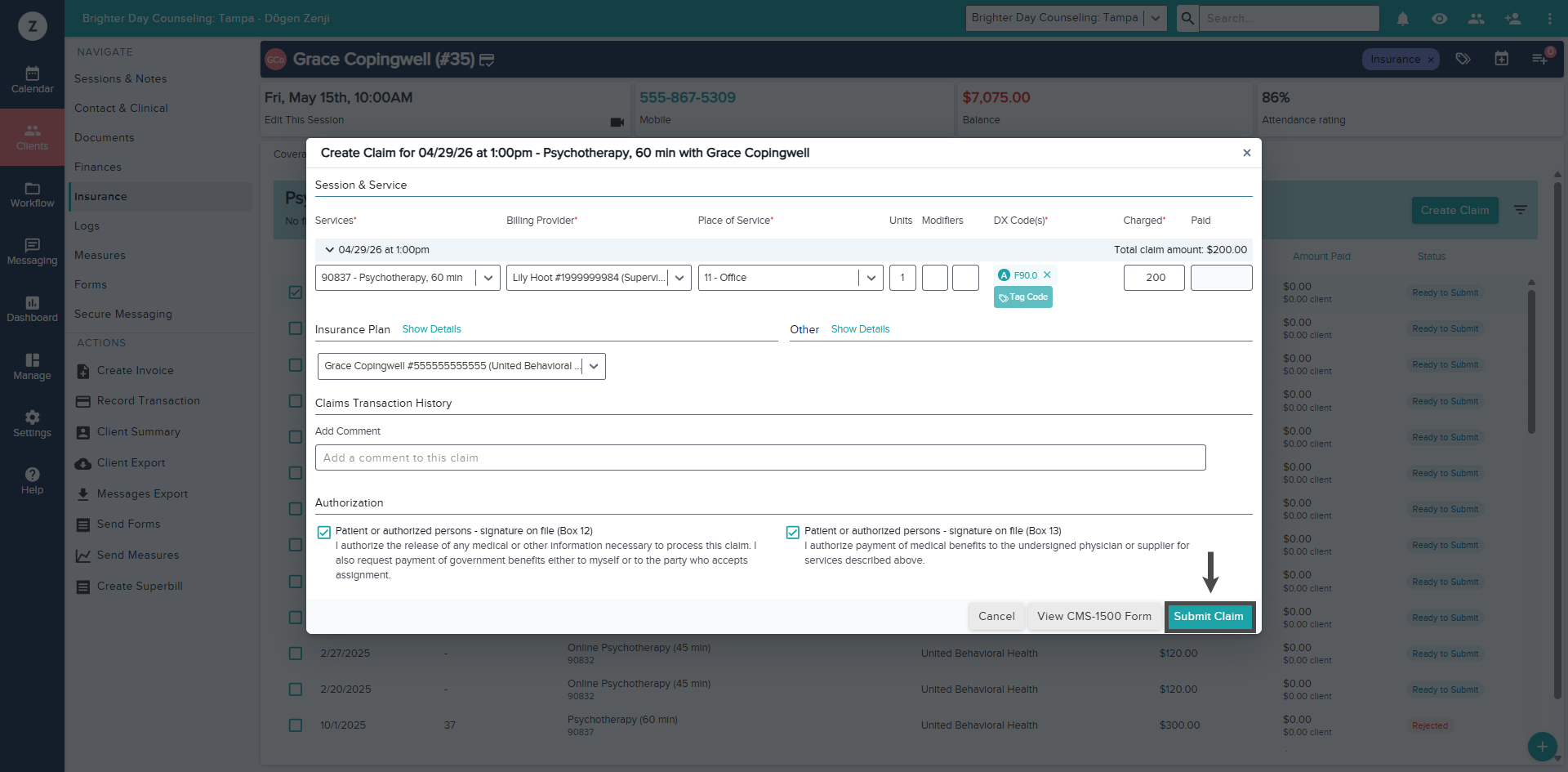Open the Help section

(x=32, y=481)
